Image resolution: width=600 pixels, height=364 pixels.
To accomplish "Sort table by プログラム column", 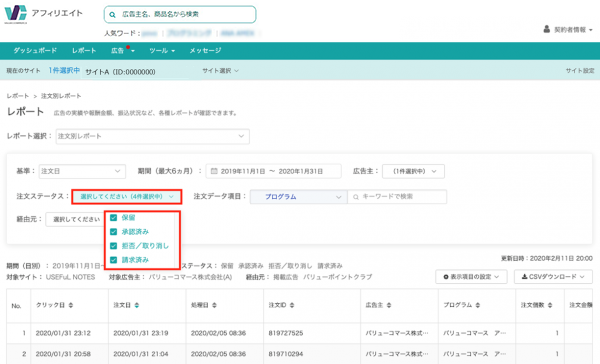I will pos(478,305).
